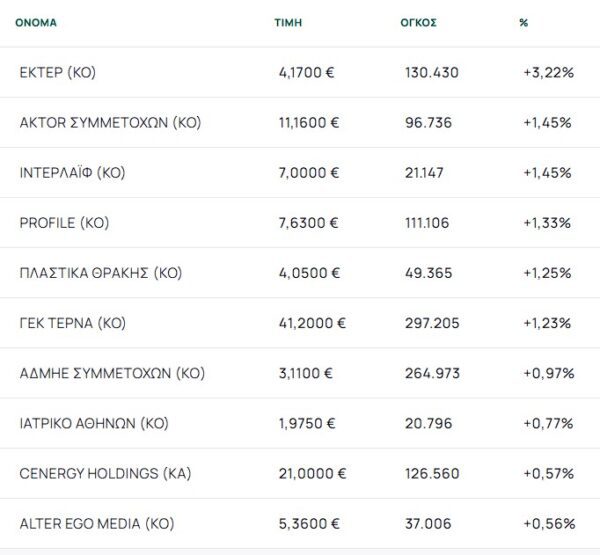Select ALTER EGO MEDIA (ΚΟ) stock

pos(97,523)
